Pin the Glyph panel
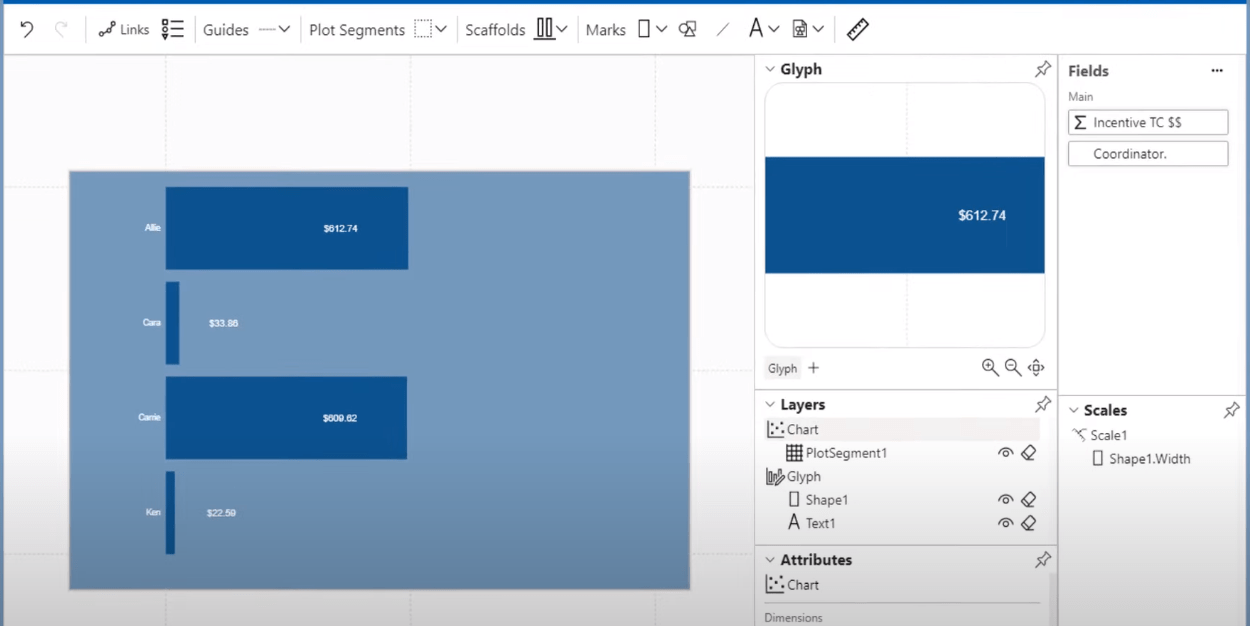This screenshot has height=626, width=1250. [x=1042, y=69]
